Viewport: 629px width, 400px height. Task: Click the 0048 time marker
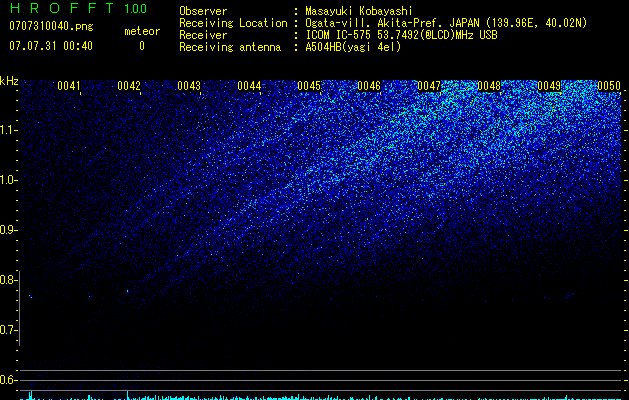pyautogui.click(x=489, y=86)
